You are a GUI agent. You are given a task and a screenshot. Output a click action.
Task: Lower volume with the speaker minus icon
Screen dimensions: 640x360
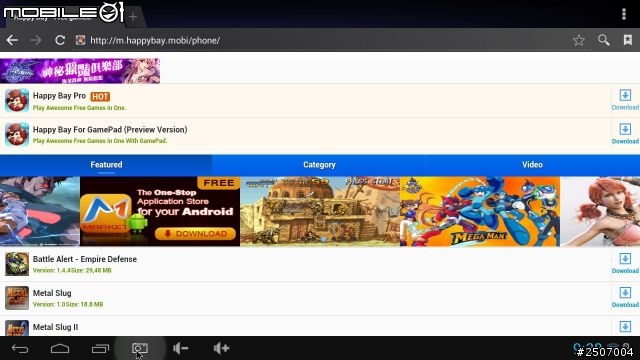[x=180, y=349]
